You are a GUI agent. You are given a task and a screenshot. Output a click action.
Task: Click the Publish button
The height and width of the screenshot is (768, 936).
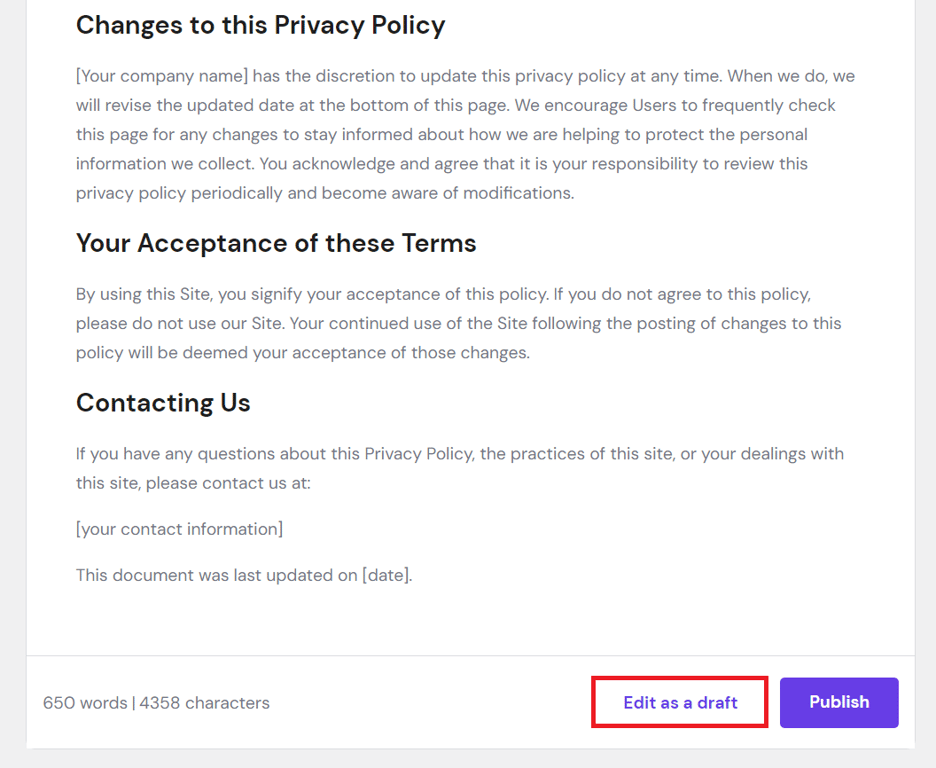(838, 702)
